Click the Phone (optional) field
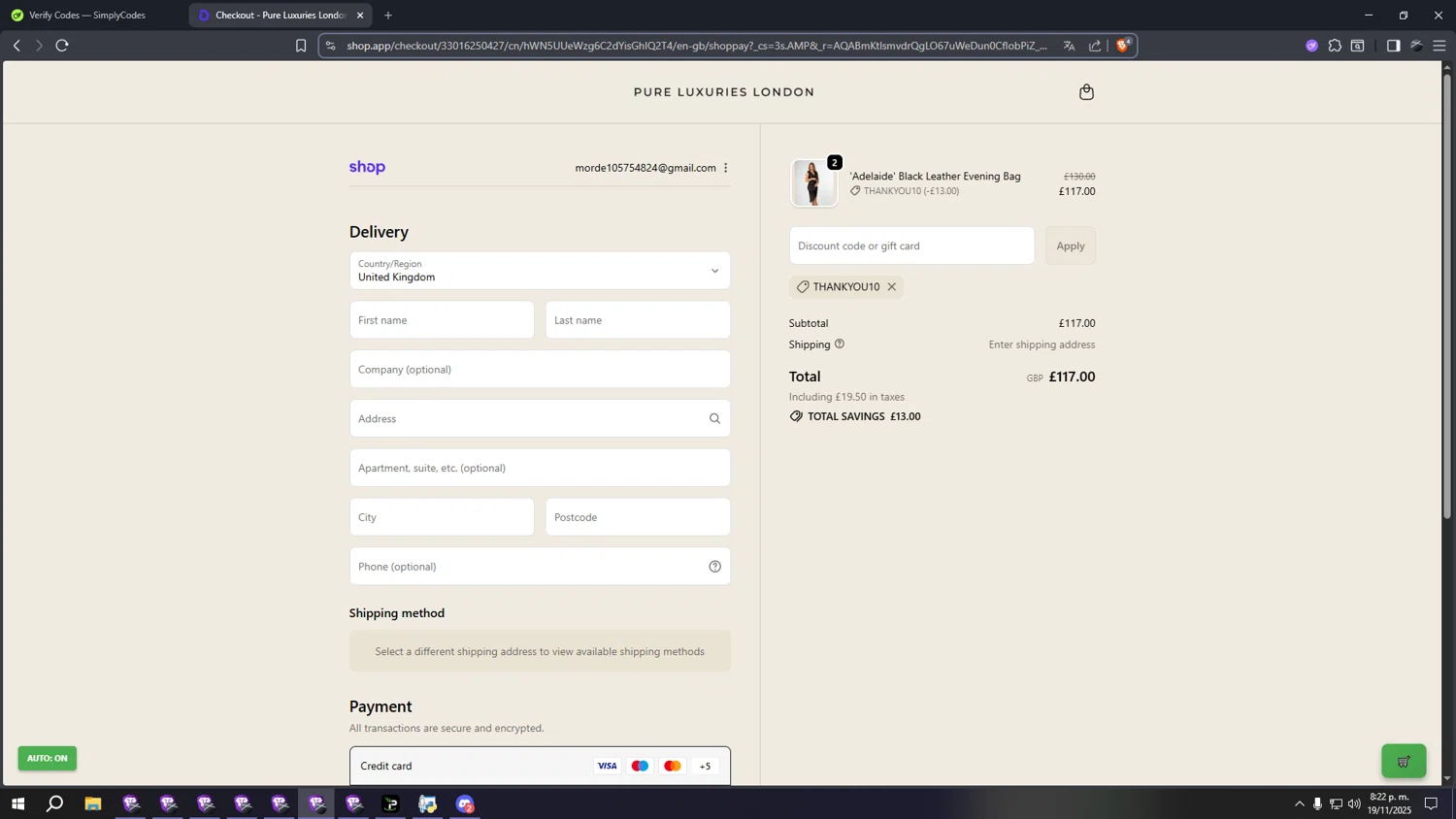This screenshot has height=819, width=1456. (x=540, y=567)
